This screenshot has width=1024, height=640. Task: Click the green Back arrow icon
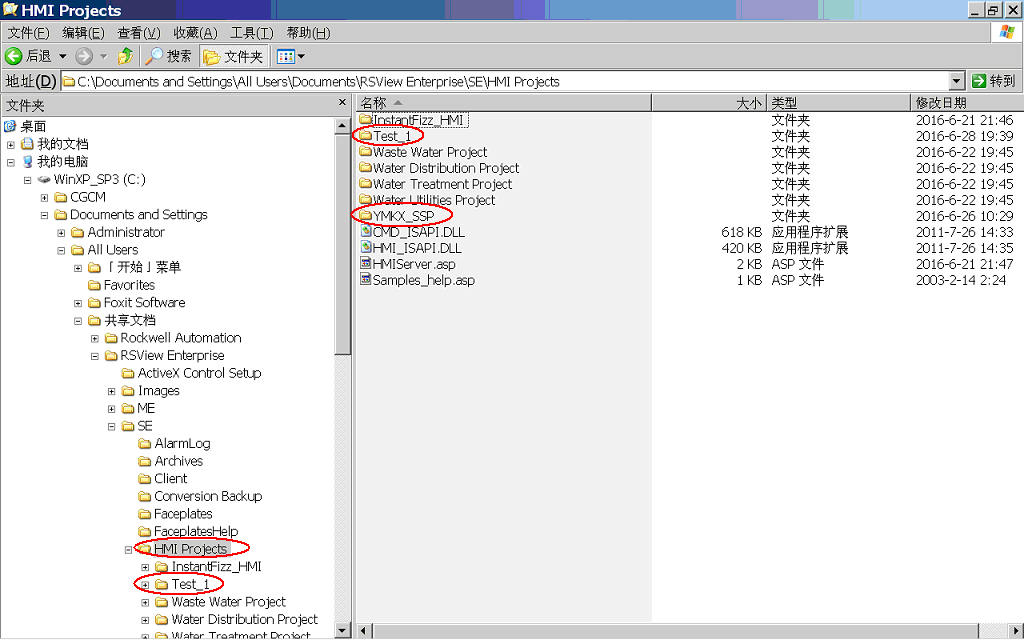click(x=13, y=56)
